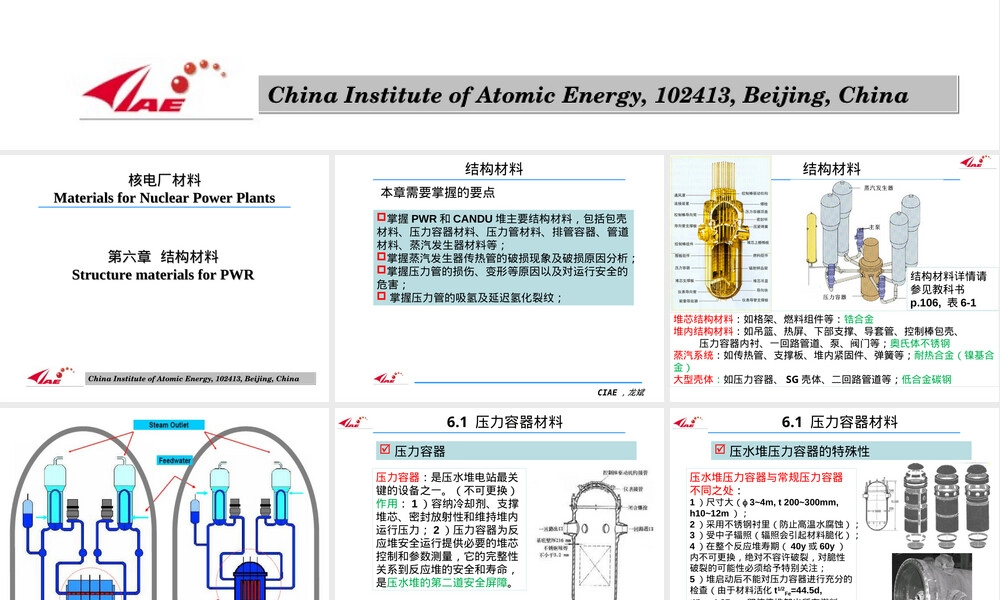The height and width of the screenshot is (600, 1000).
Task: Click CIAE logo on 压力容器 slide corner
Action: click(x=353, y=421)
